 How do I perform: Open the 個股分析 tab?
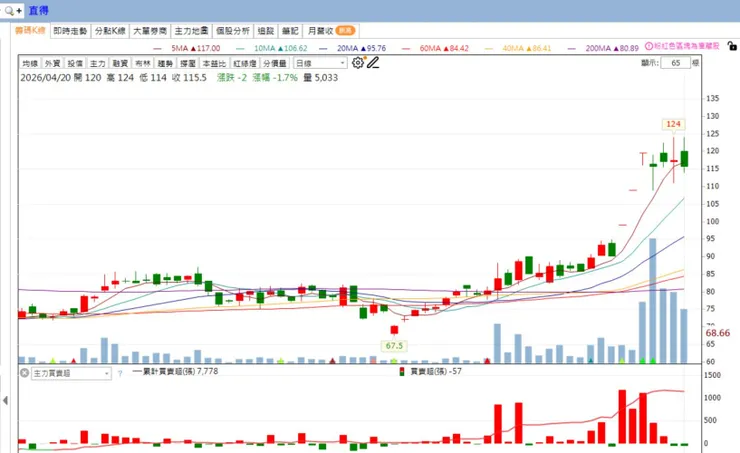pyautogui.click(x=233, y=31)
